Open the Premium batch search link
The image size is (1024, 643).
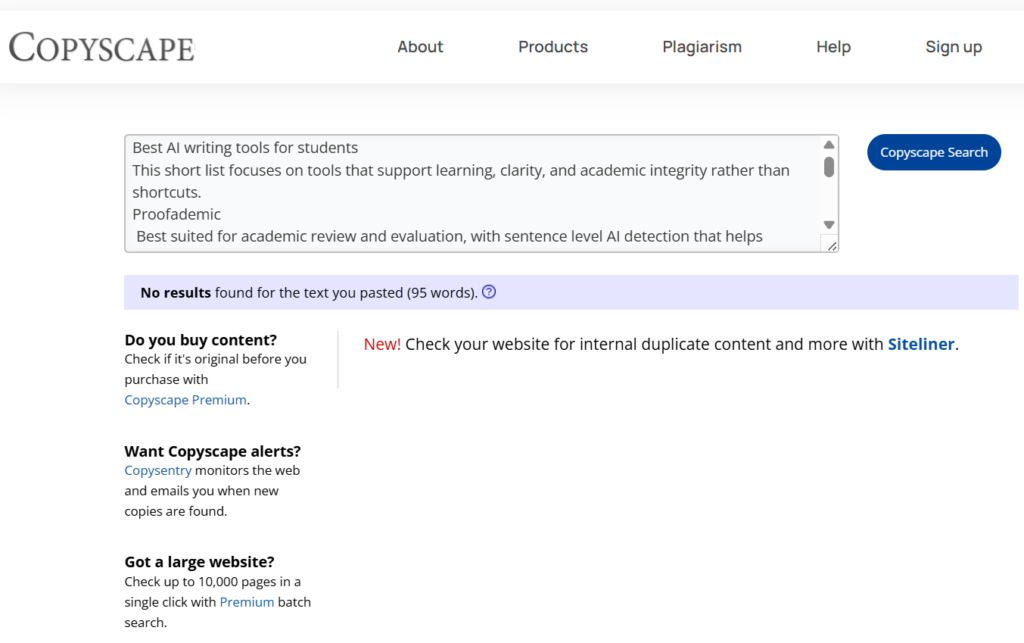tap(246, 602)
